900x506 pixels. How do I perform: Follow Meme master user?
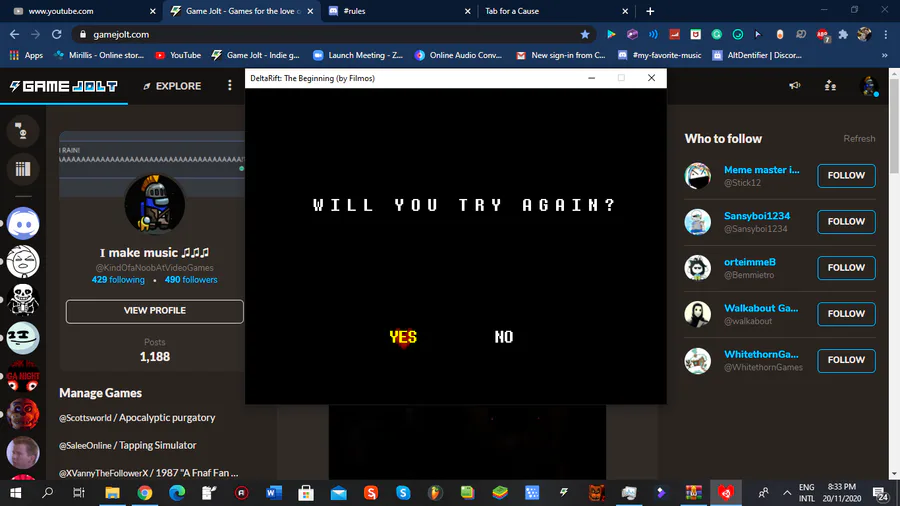click(x=846, y=176)
